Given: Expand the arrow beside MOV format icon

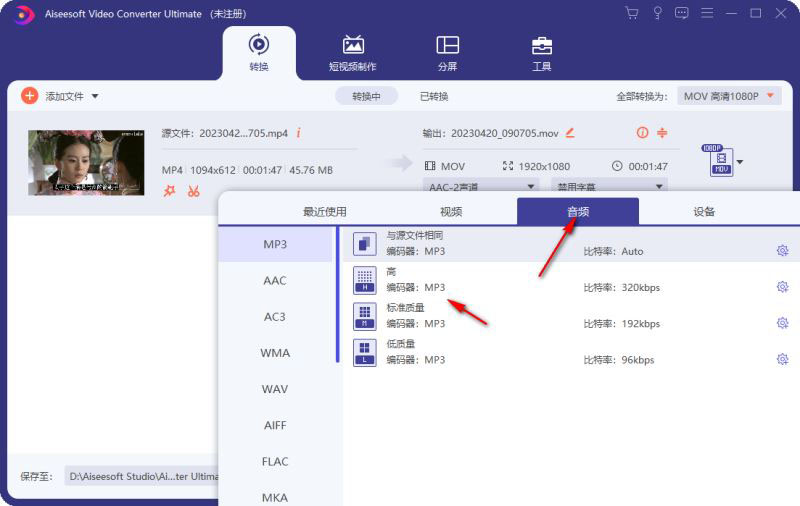Looking at the screenshot, I should click(740, 162).
